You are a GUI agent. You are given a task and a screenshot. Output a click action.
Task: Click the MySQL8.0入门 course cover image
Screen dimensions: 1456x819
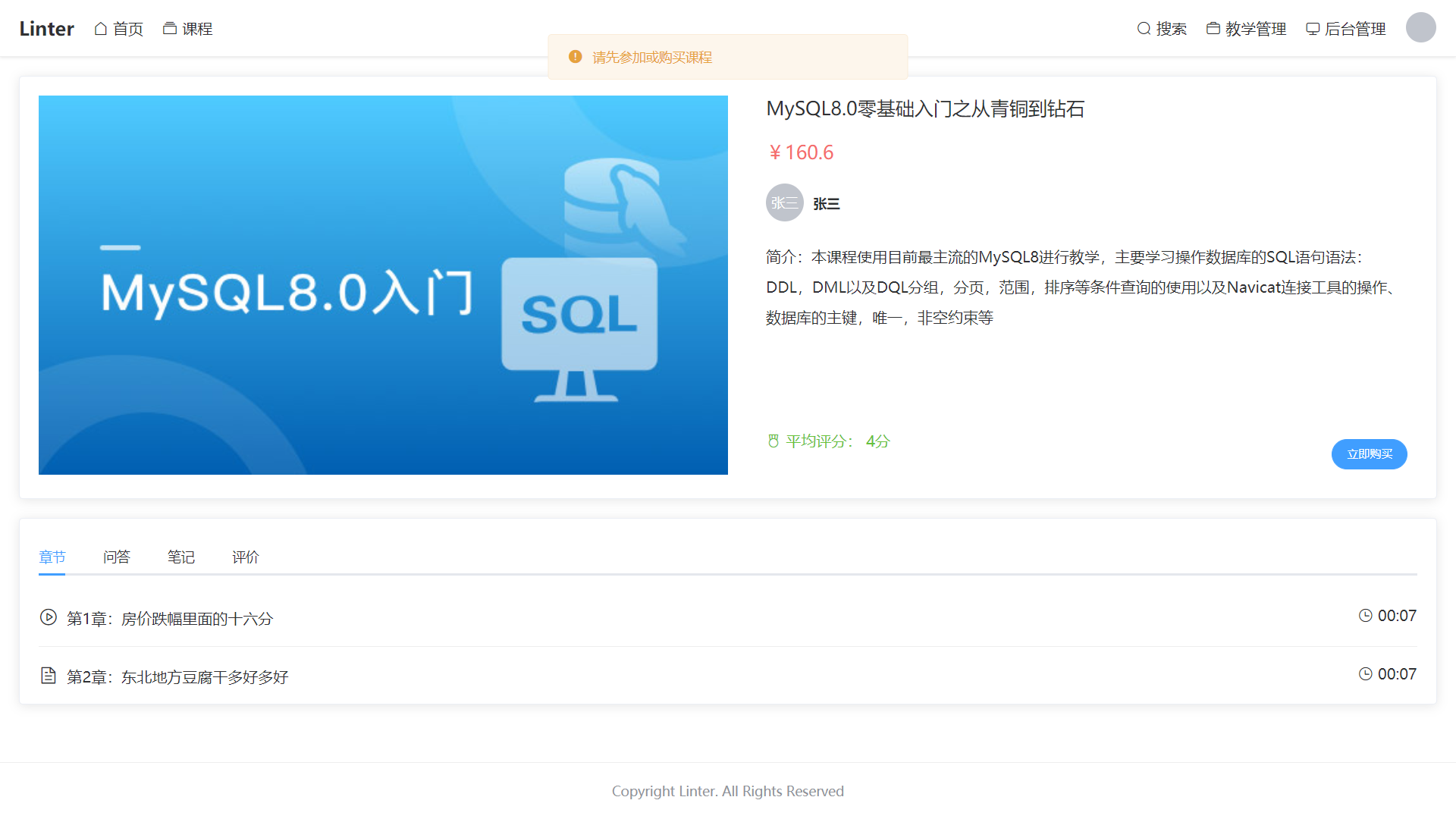click(x=383, y=285)
